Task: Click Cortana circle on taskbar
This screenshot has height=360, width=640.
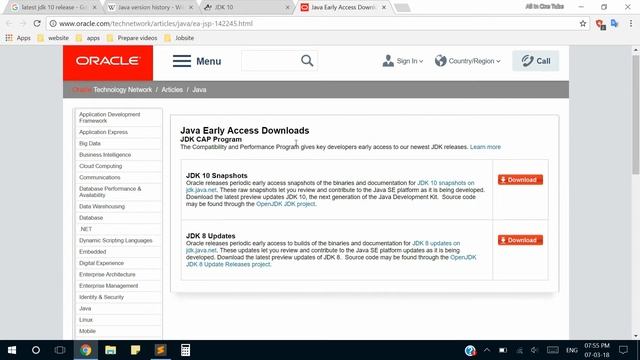Action: click(x=36, y=350)
